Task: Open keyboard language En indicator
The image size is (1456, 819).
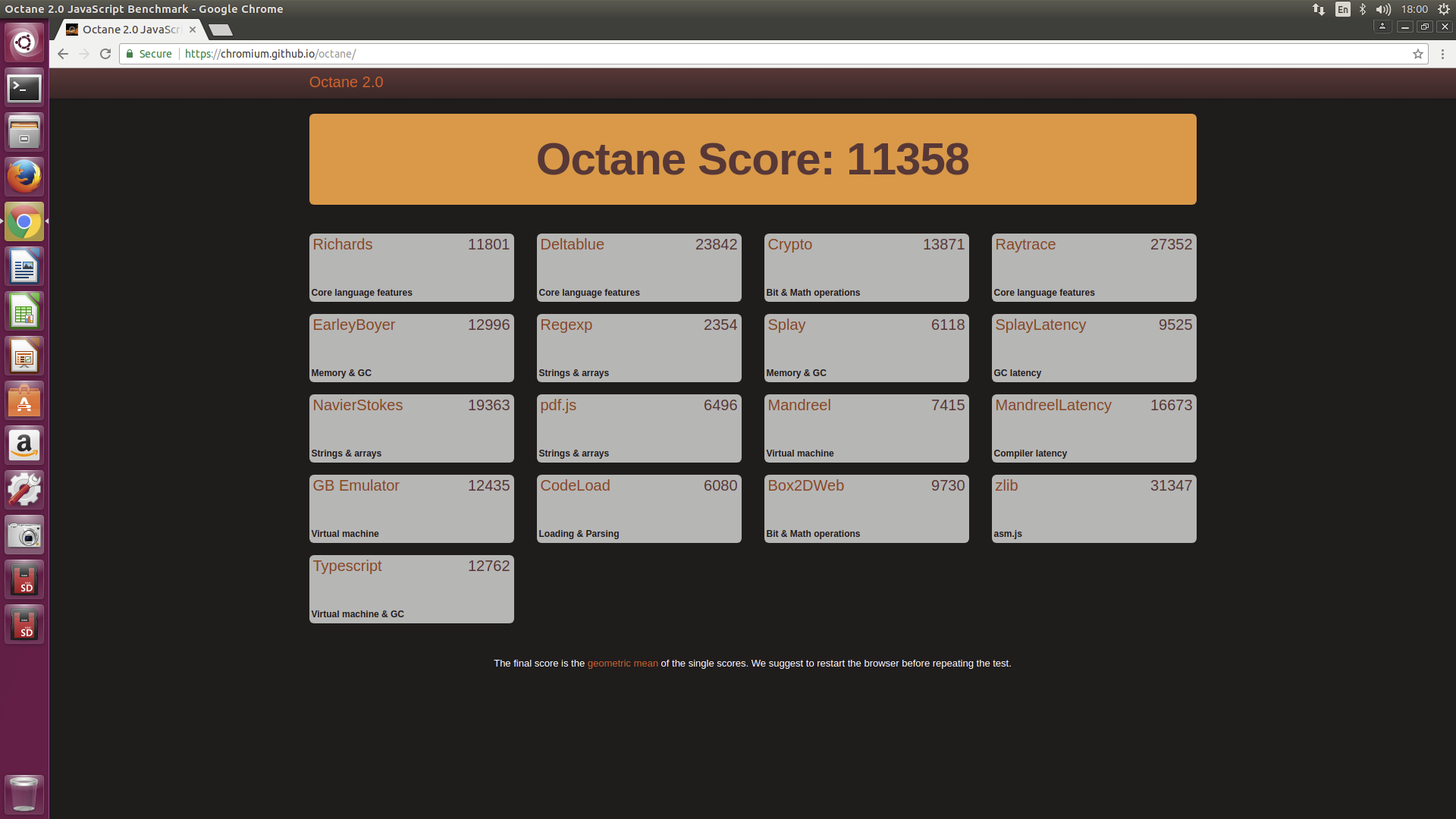Action: click(1343, 9)
